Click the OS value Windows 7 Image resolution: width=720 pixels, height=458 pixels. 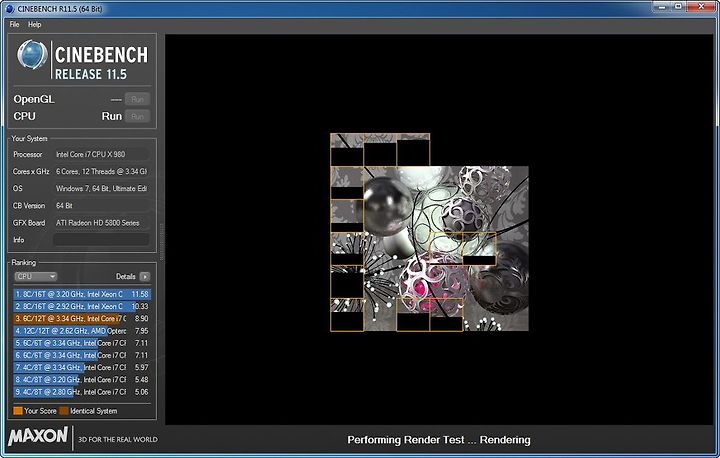[101, 188]
